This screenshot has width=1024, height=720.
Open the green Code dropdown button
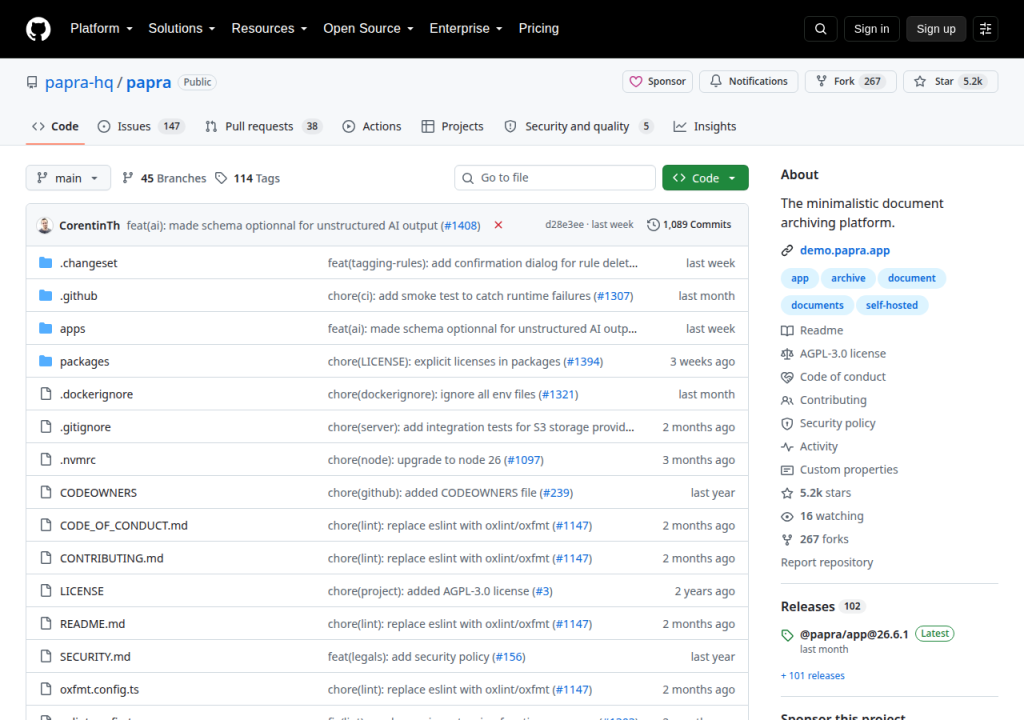coord(705,178)
